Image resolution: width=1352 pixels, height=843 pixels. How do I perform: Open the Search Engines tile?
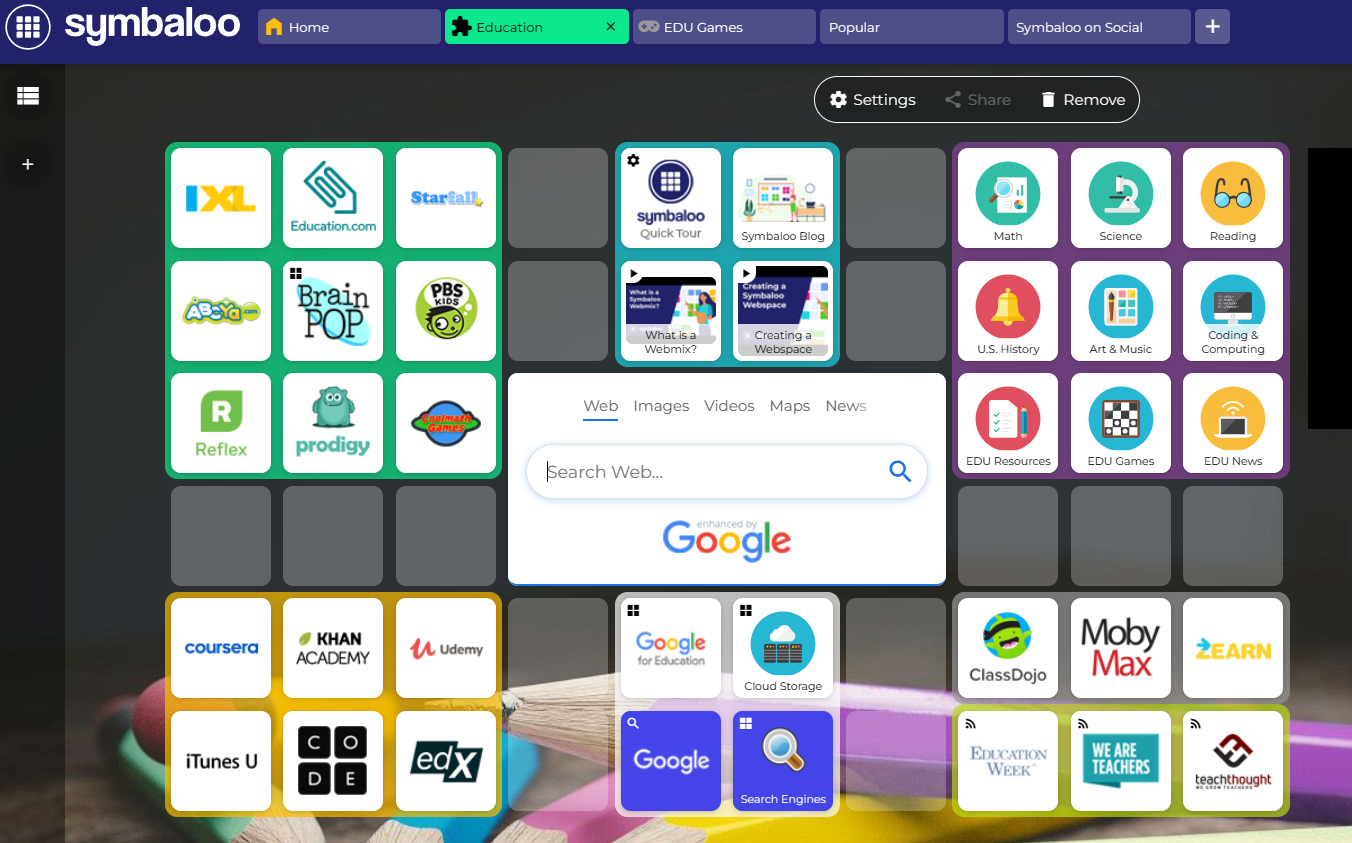point(783,761)
